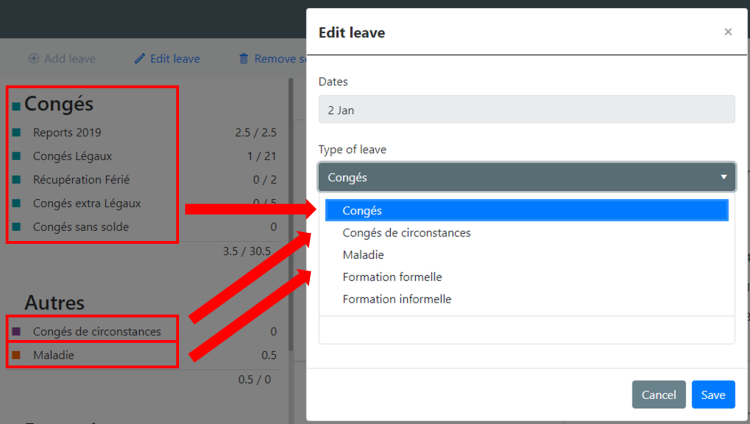
Task: Save the leave changes
Action: 713,395
